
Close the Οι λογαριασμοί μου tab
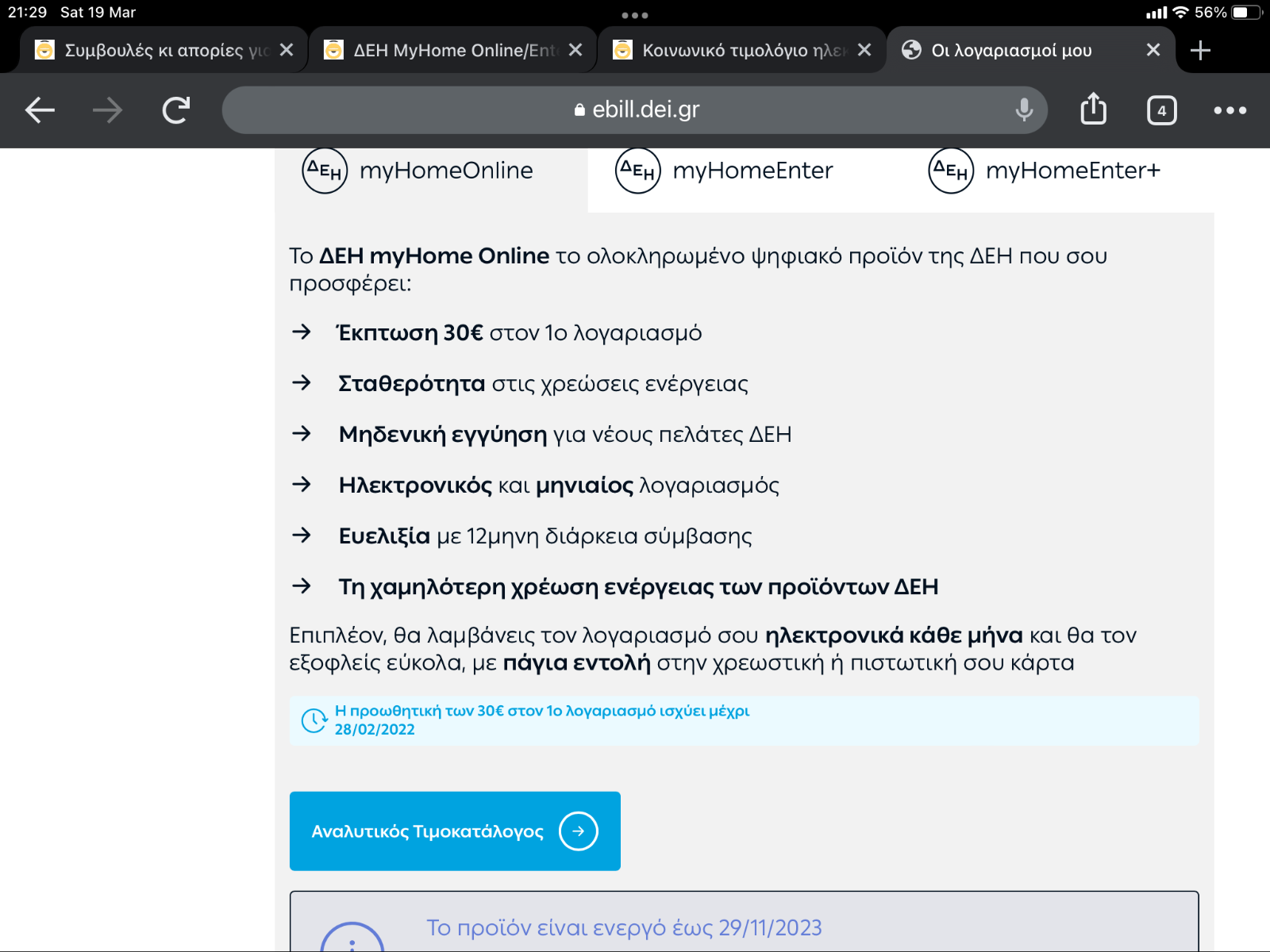tap(1153, 50)
